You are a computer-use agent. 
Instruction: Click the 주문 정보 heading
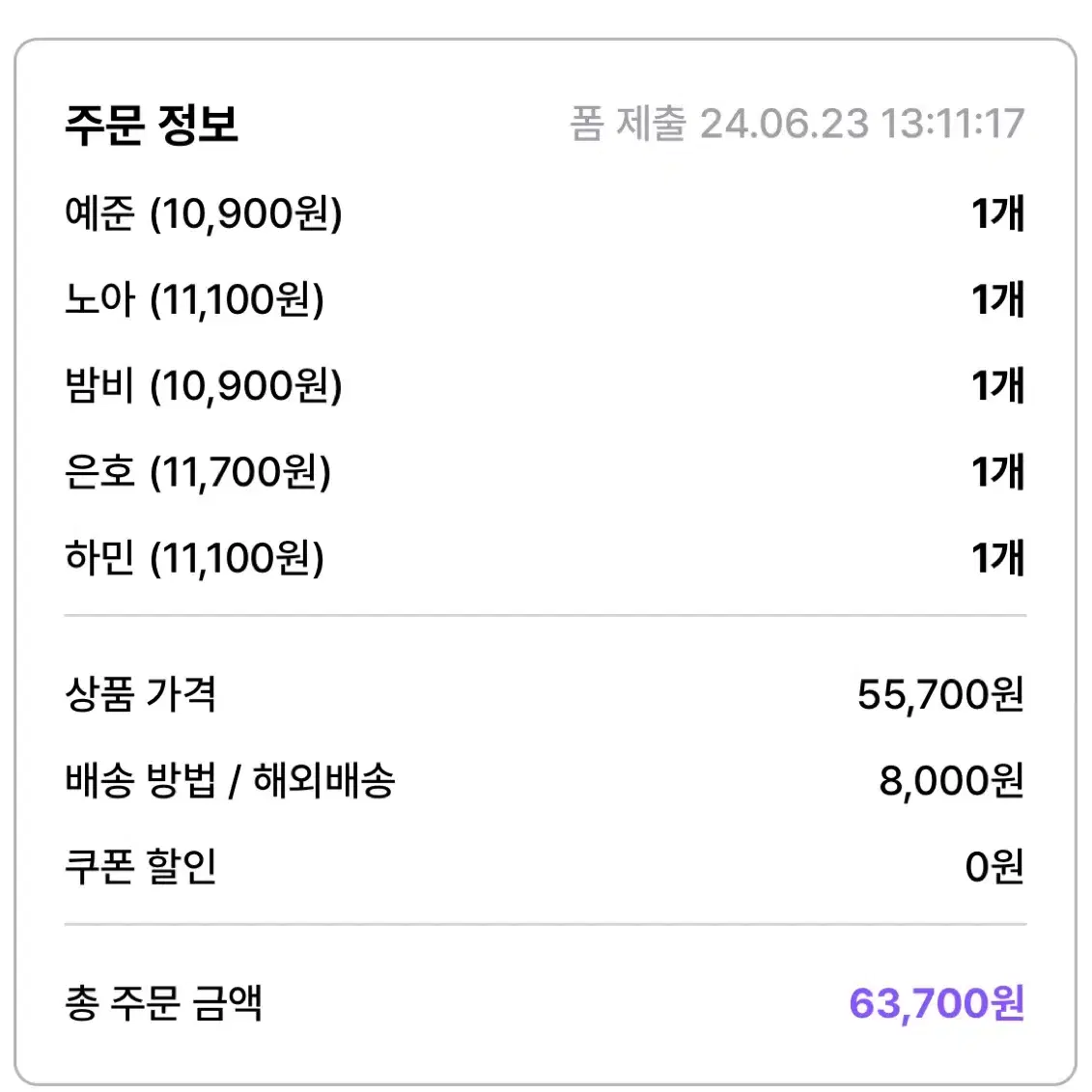coord(152,125)
